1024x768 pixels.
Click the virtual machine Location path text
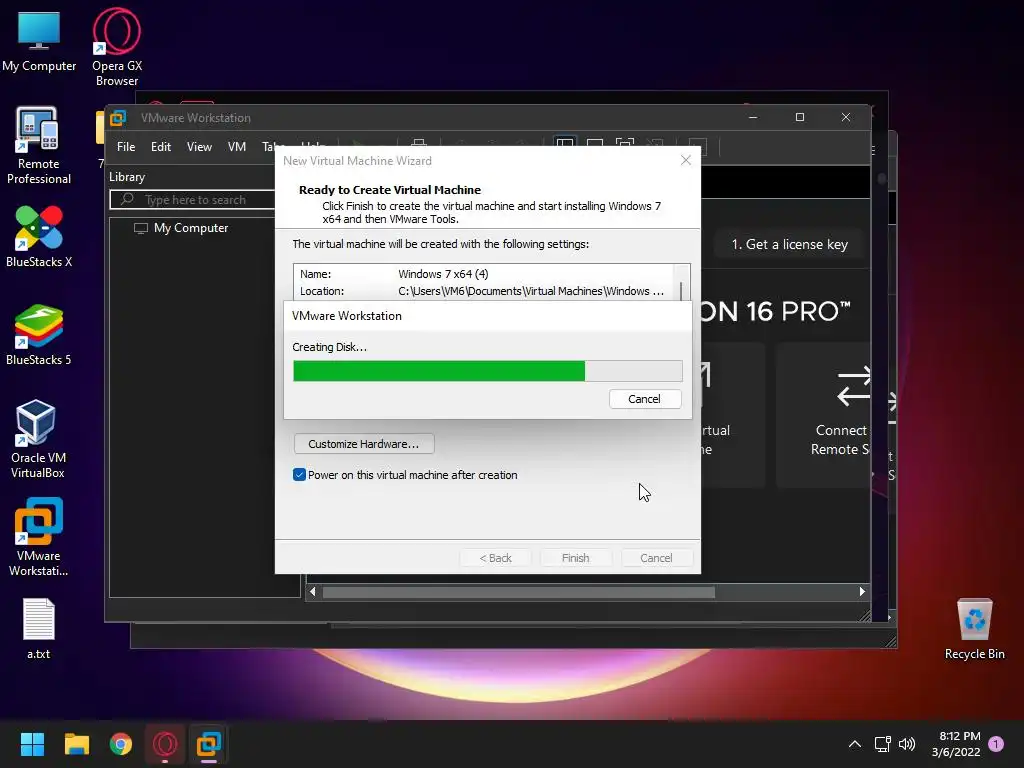tap(531, 291)
